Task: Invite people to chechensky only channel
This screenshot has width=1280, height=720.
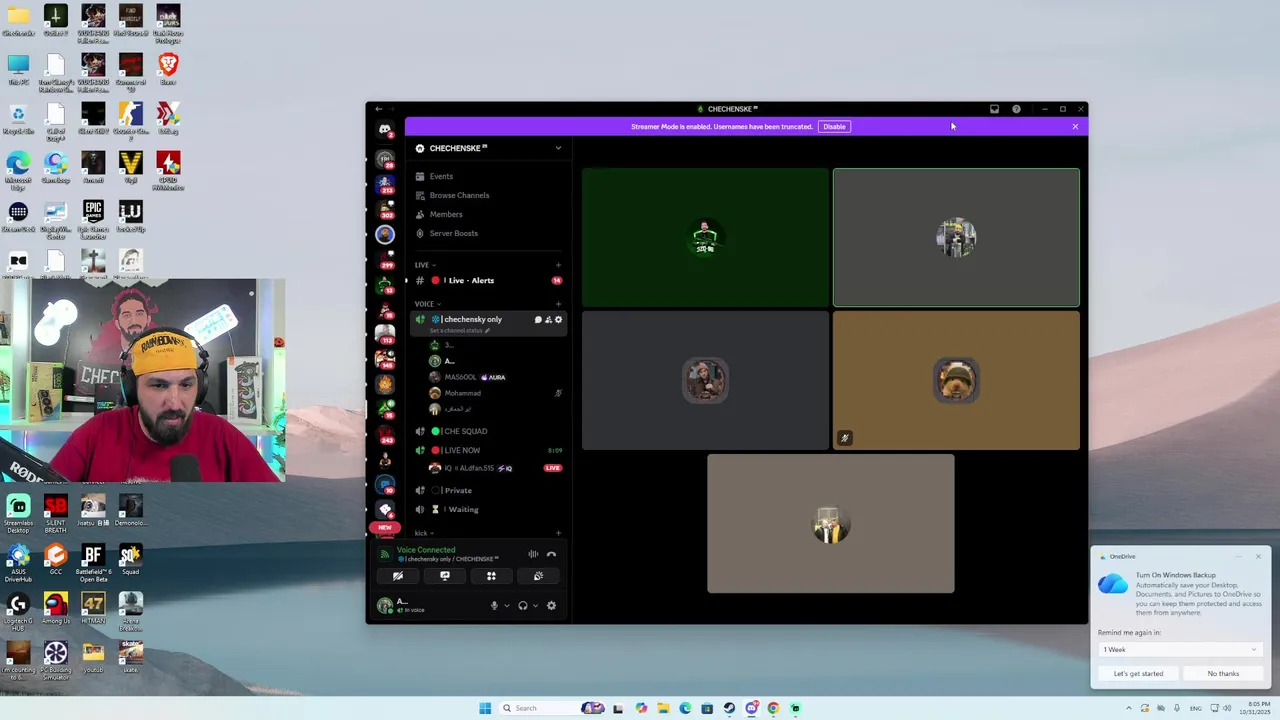Action: (548, 319)
